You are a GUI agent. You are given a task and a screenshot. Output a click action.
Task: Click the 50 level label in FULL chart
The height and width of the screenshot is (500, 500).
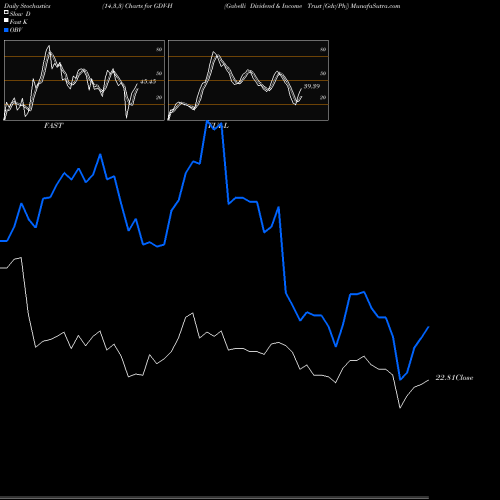click(323, 73)
